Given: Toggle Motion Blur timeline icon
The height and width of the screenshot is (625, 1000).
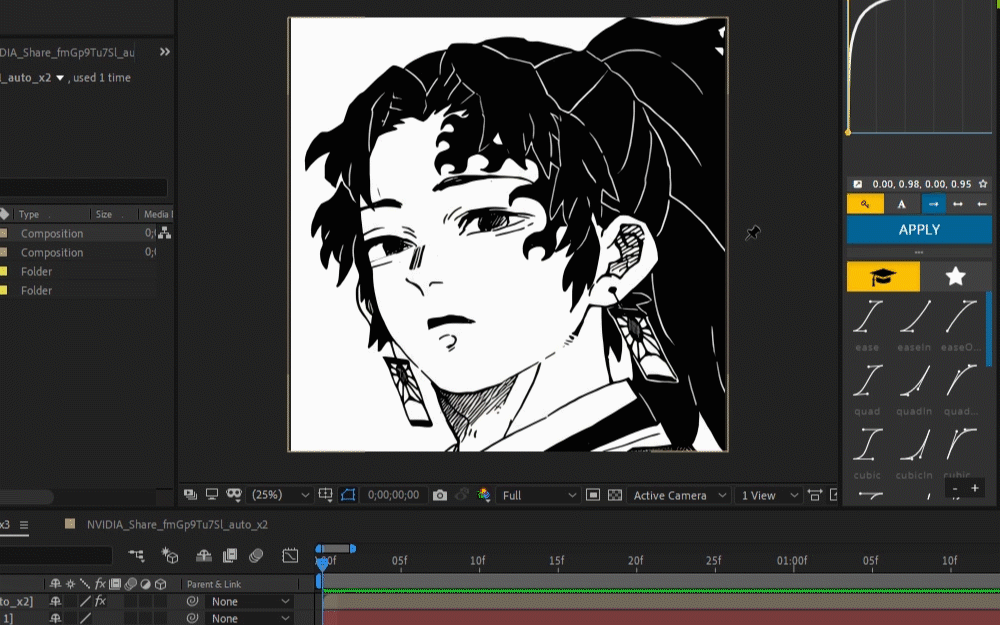Looking at the screenshot, I should 256,555.
